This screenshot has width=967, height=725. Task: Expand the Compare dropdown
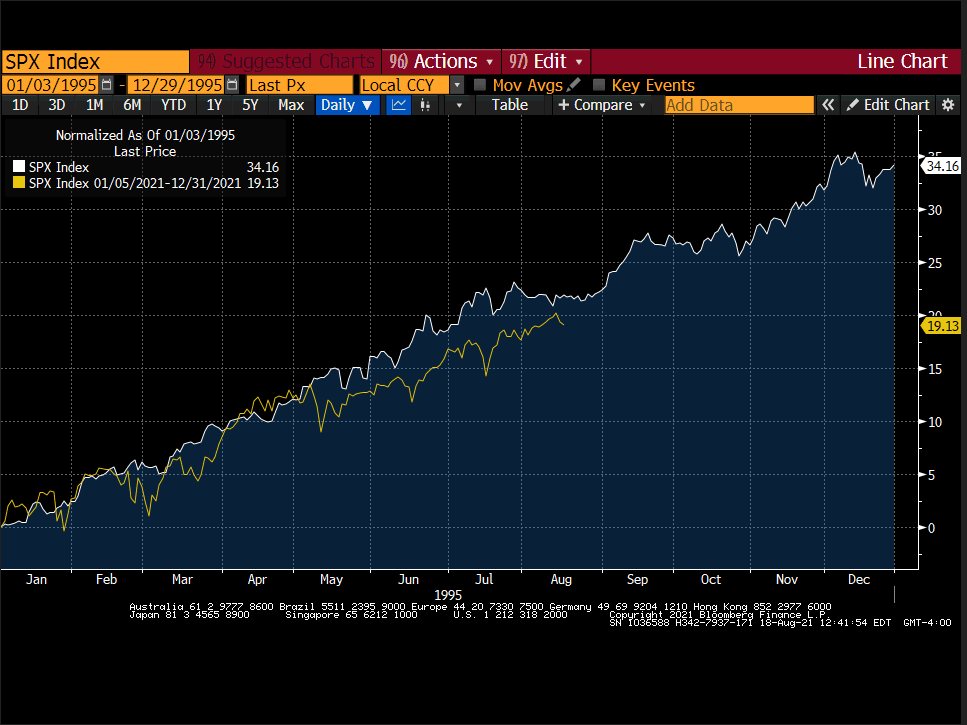(x=602, y=105)
